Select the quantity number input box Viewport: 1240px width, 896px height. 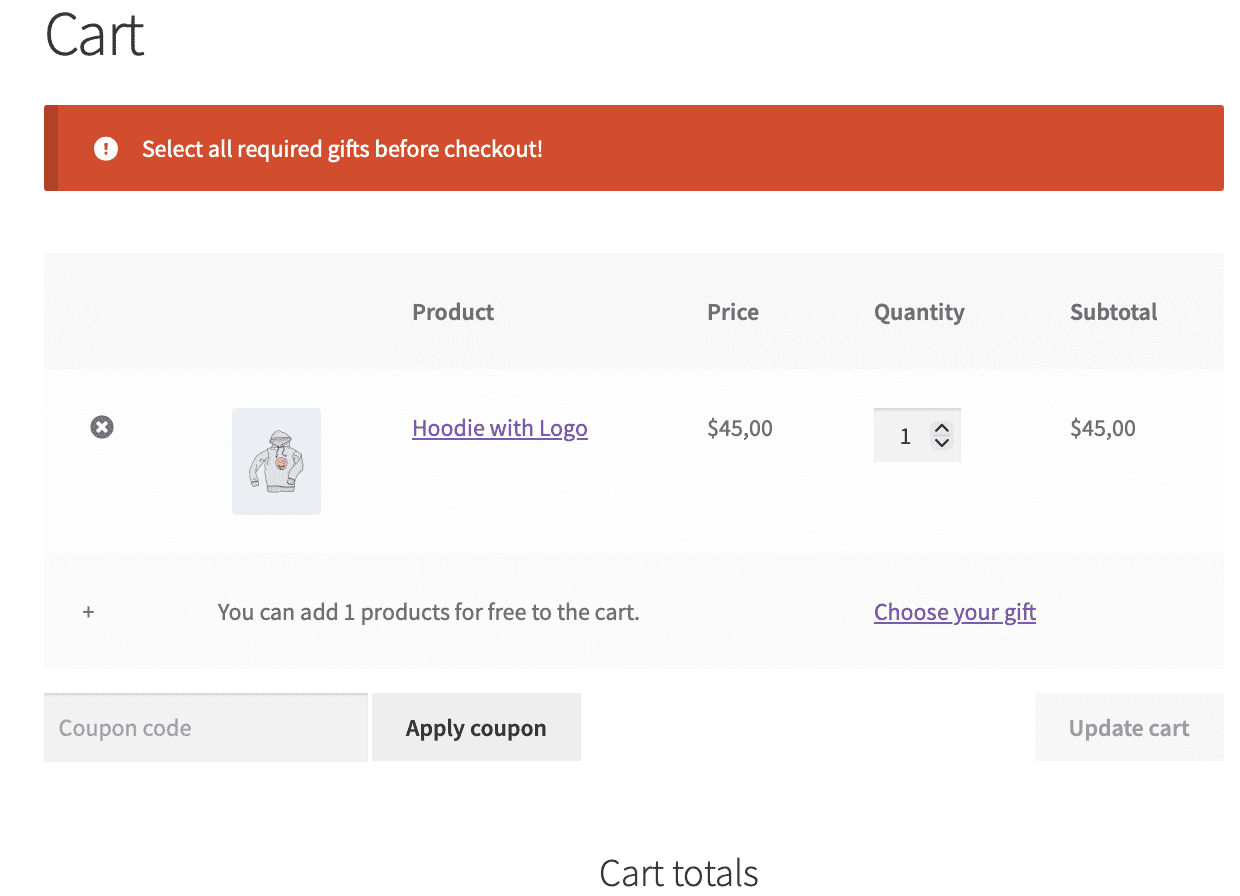point(906,434)
